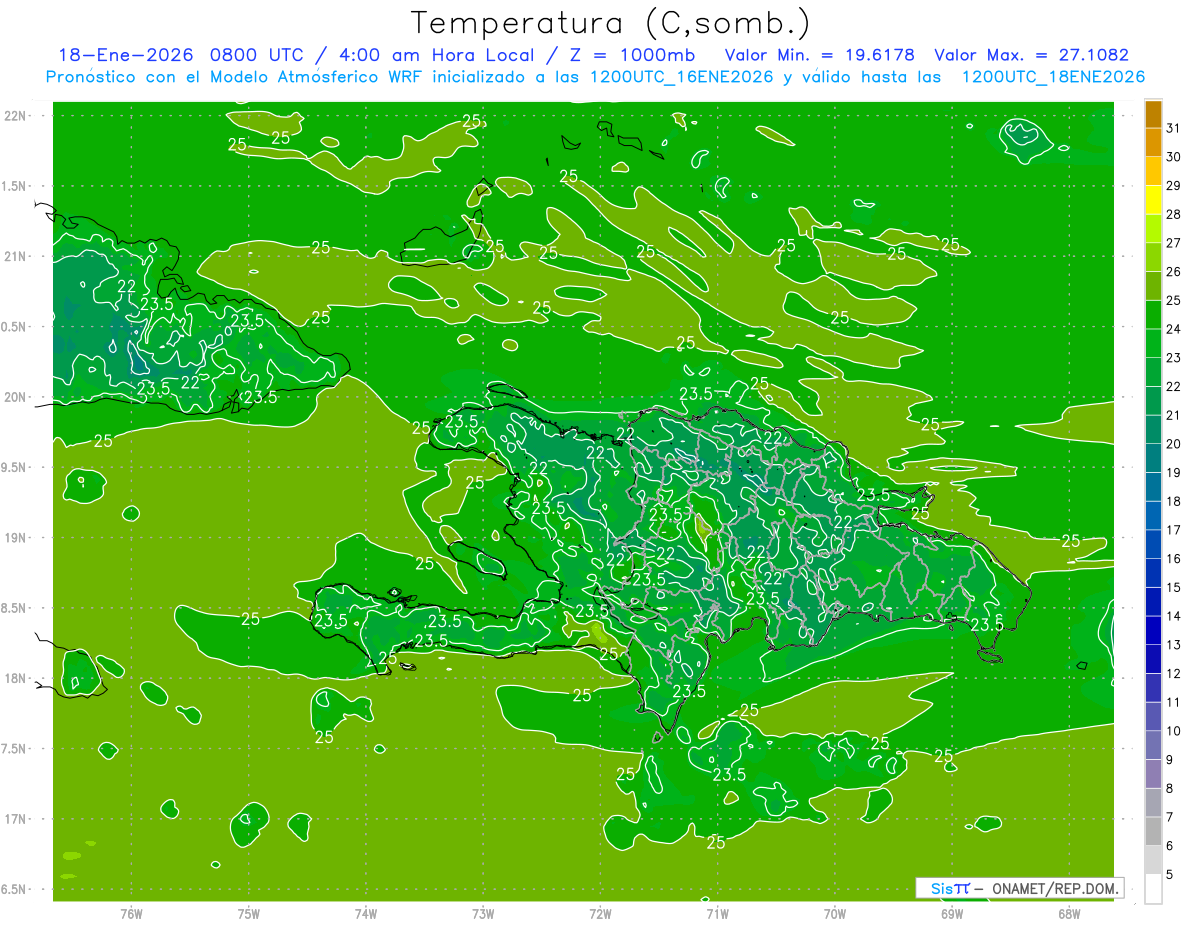Click the '72W' longitude axis label
This screenshot has height=927, width=1200.
[600, 913]
